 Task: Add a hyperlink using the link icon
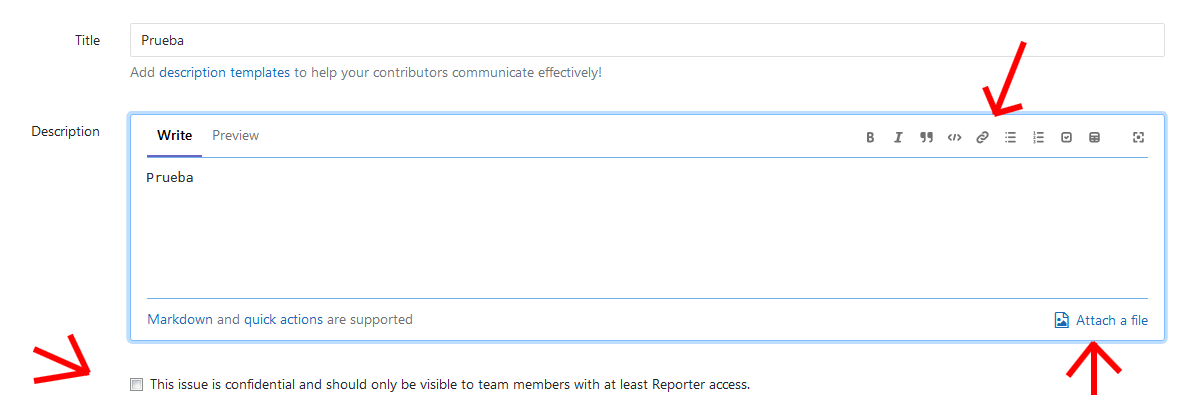click(982, 138)
